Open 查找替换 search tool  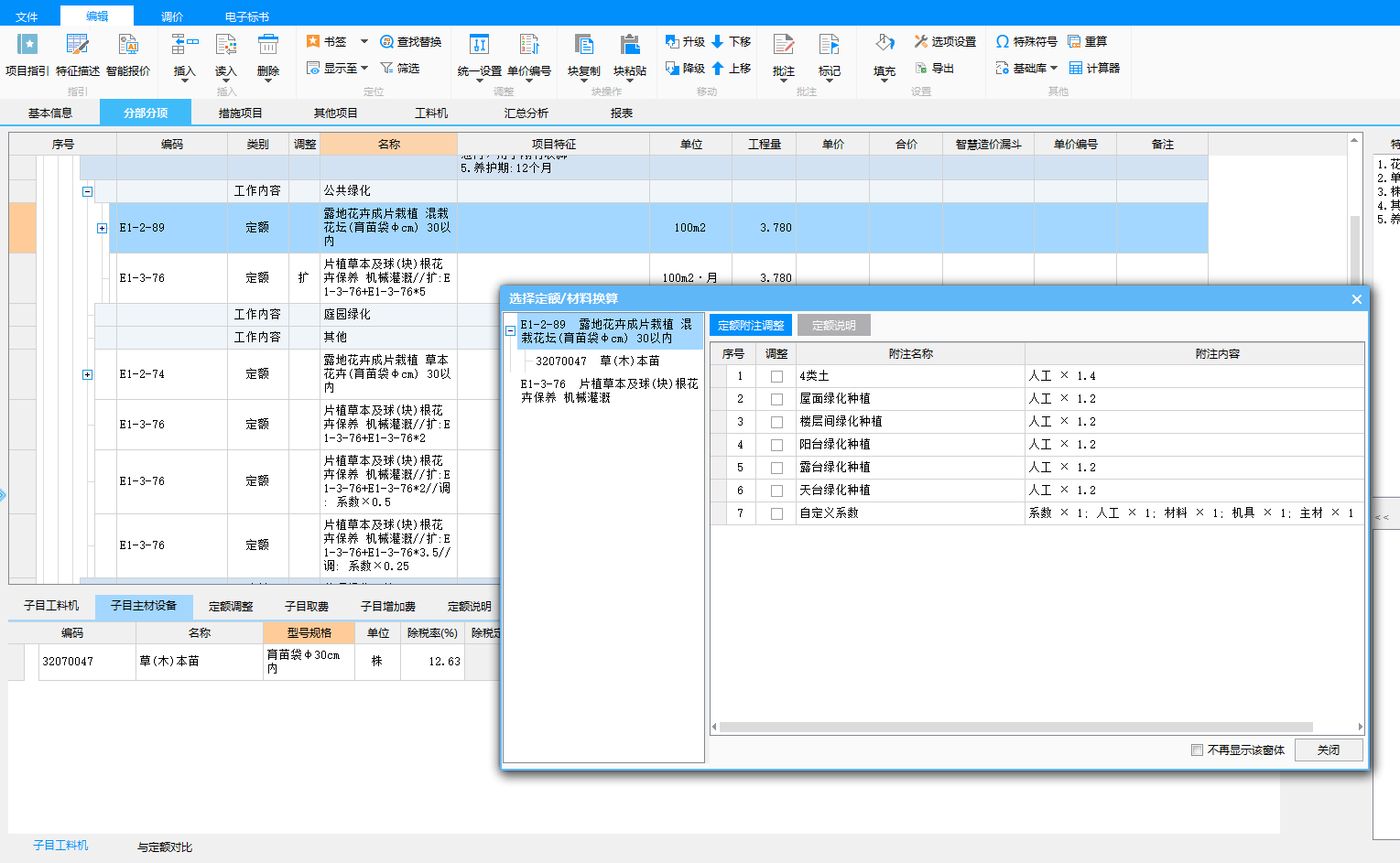pyautogui.click(x=411, y=42)
